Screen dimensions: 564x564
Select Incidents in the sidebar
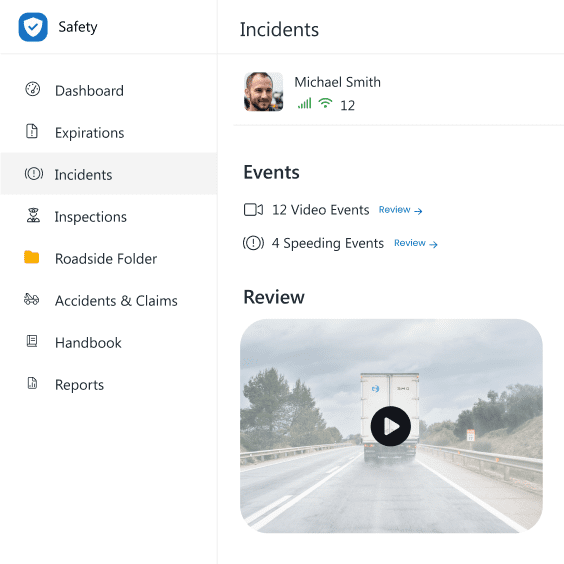[x=109, y=174]
